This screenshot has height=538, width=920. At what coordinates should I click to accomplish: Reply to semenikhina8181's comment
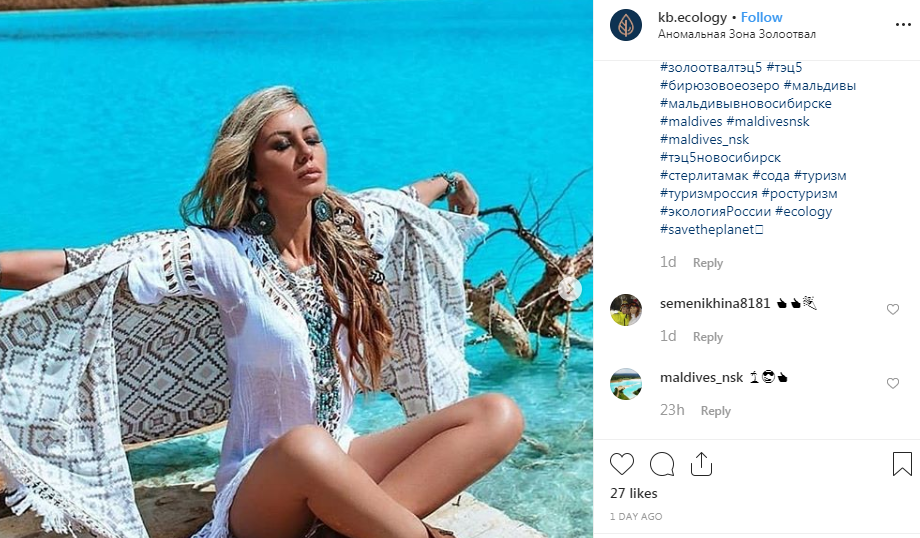tap(708, 337)
